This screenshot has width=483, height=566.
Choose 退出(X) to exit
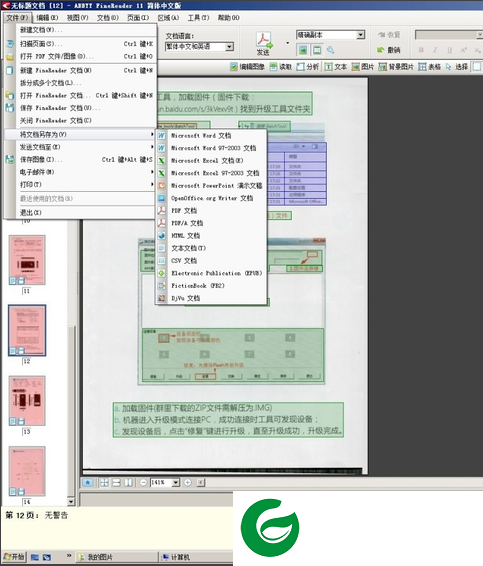[81, 213]
